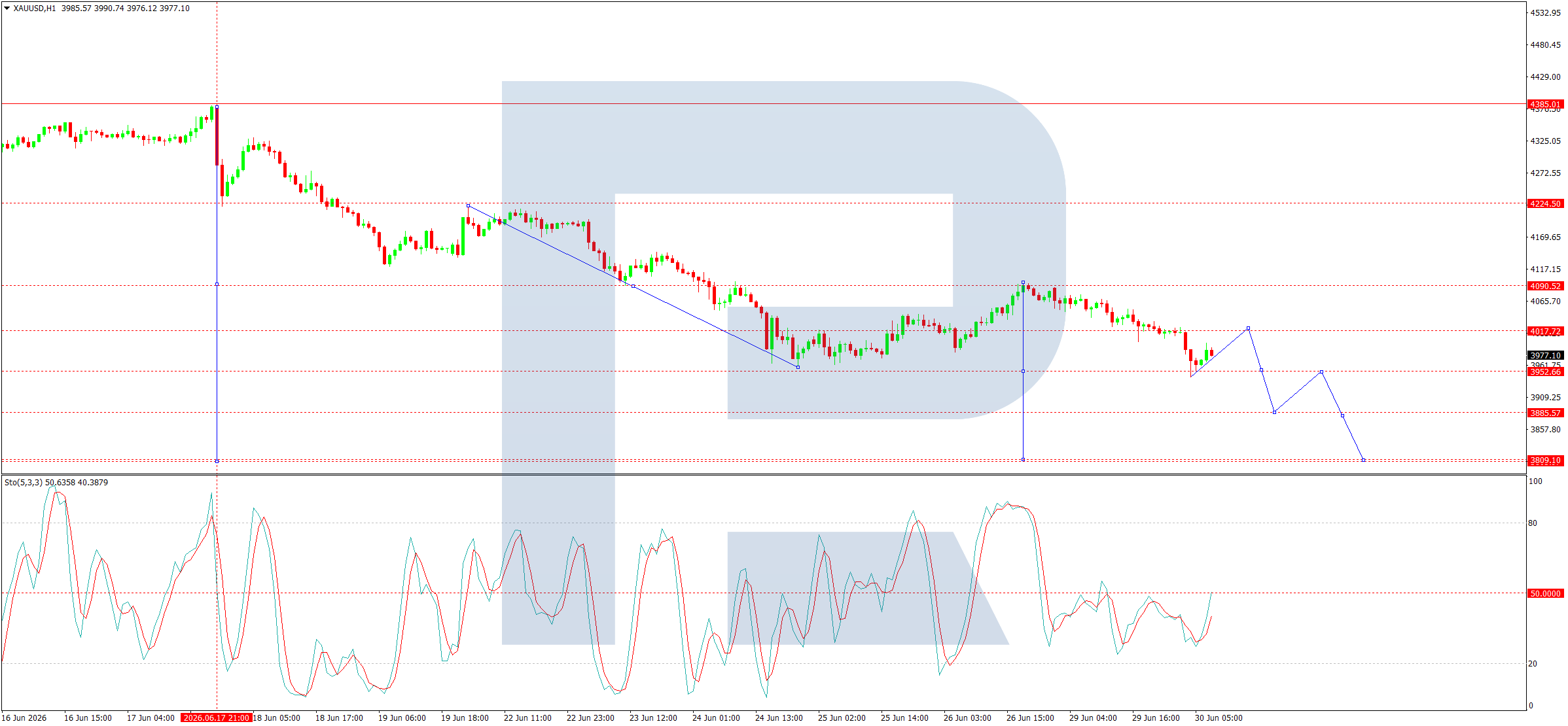Click the 22 Jun 11:00 time axis label
Screen dimensions: 1568x726
coord(527,717)
